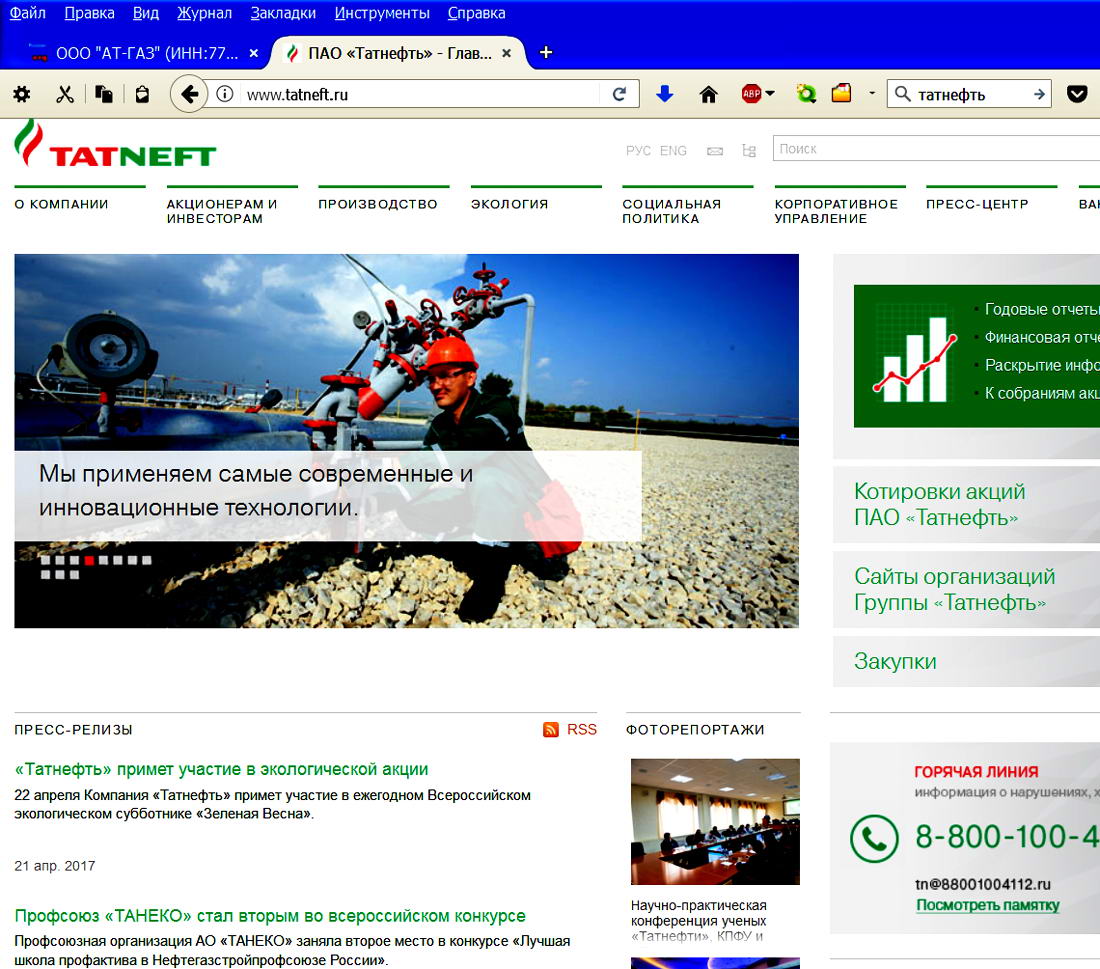This screenshot has height=969, width=1100.
Task: Click the Adblock Plus ABP icon
Action: (x=751, y=93)
